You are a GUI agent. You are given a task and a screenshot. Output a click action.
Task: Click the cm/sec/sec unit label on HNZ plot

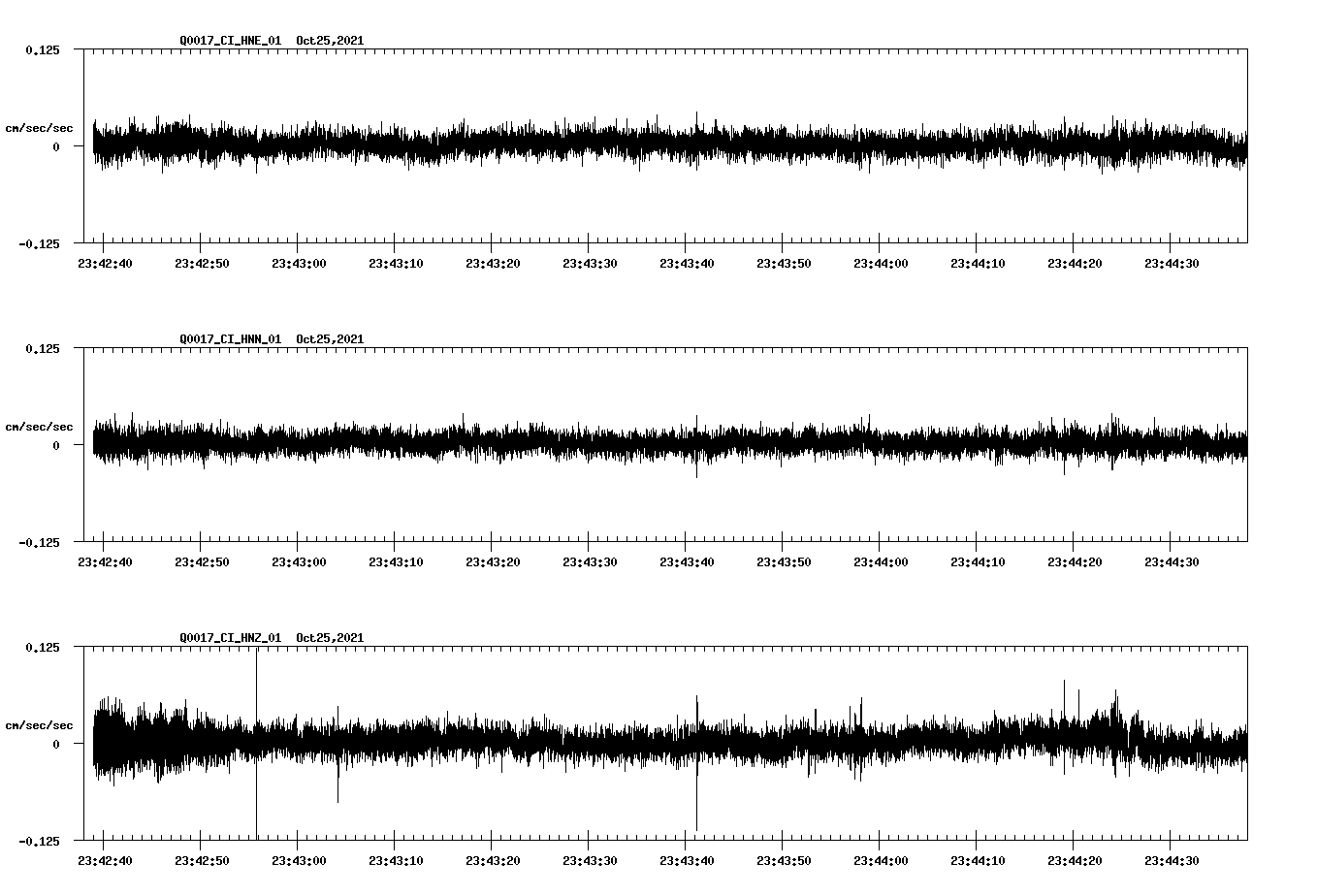pyautogui.click(x=39, y=725)
